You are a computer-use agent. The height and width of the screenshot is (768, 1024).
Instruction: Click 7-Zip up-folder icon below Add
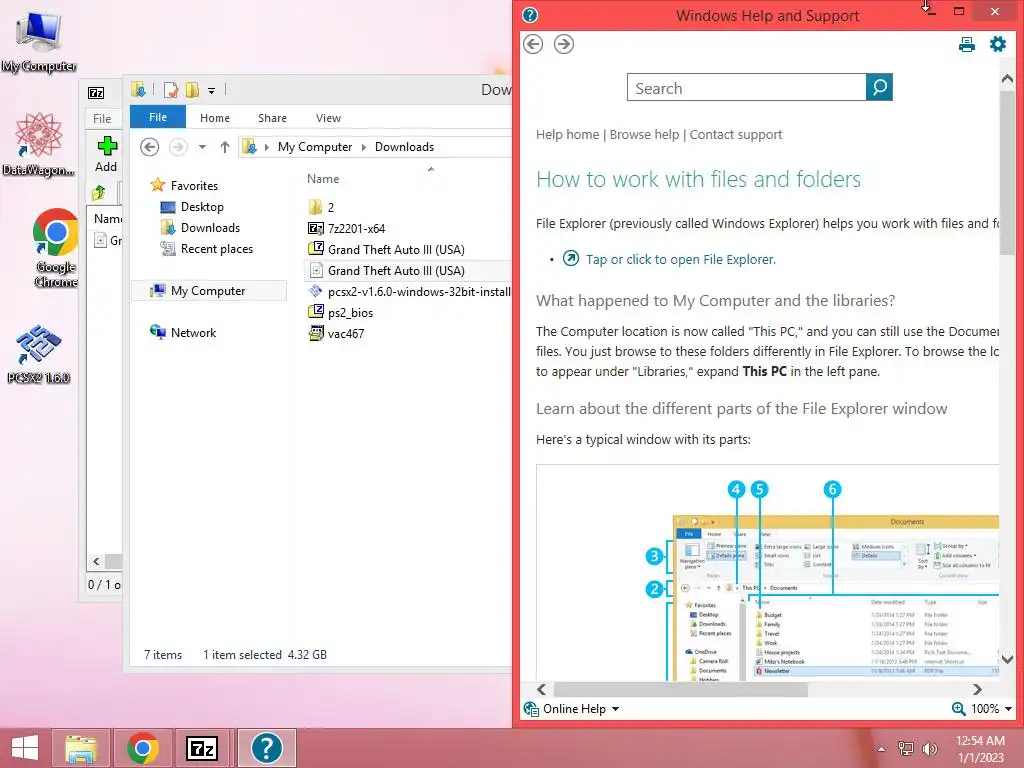pyautogui.click(x=99, y=193)
